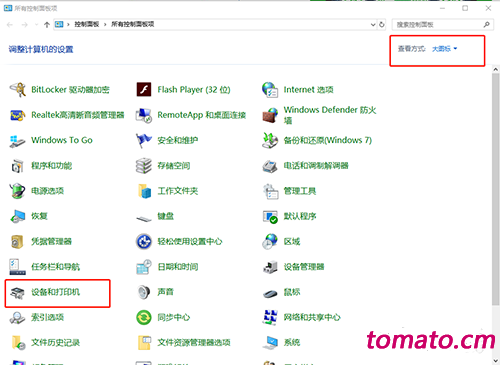
Task: Click the vertical scrollbar thumb
Action: point(496,189)
